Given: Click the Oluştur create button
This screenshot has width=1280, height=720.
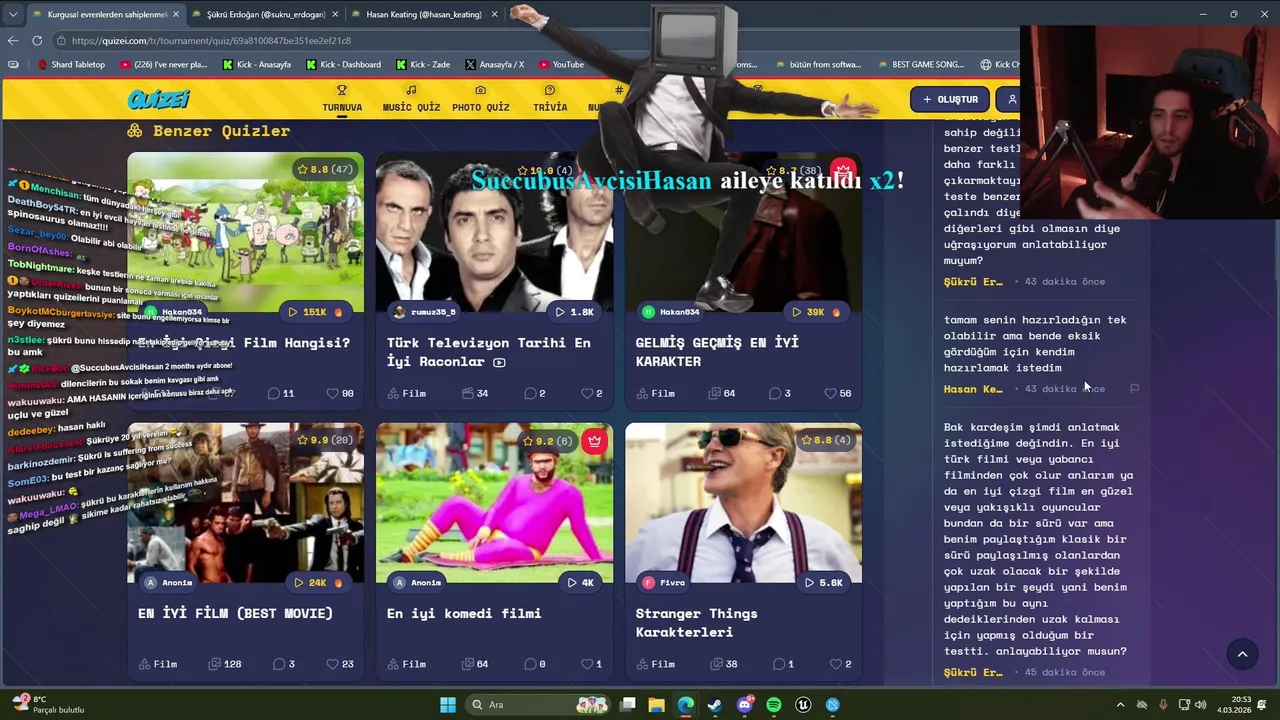Looking at the screenshot, I should pos(950,99).
